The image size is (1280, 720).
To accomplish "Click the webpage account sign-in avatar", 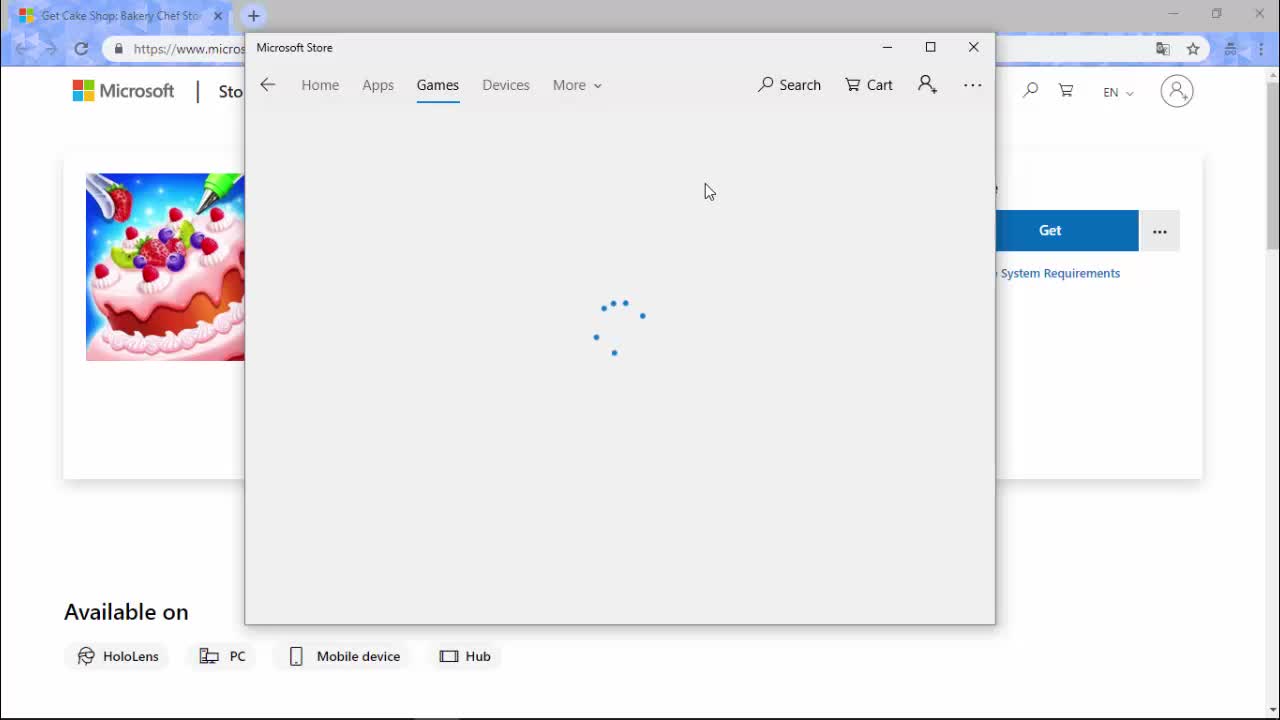I will tap(1177, 91).
